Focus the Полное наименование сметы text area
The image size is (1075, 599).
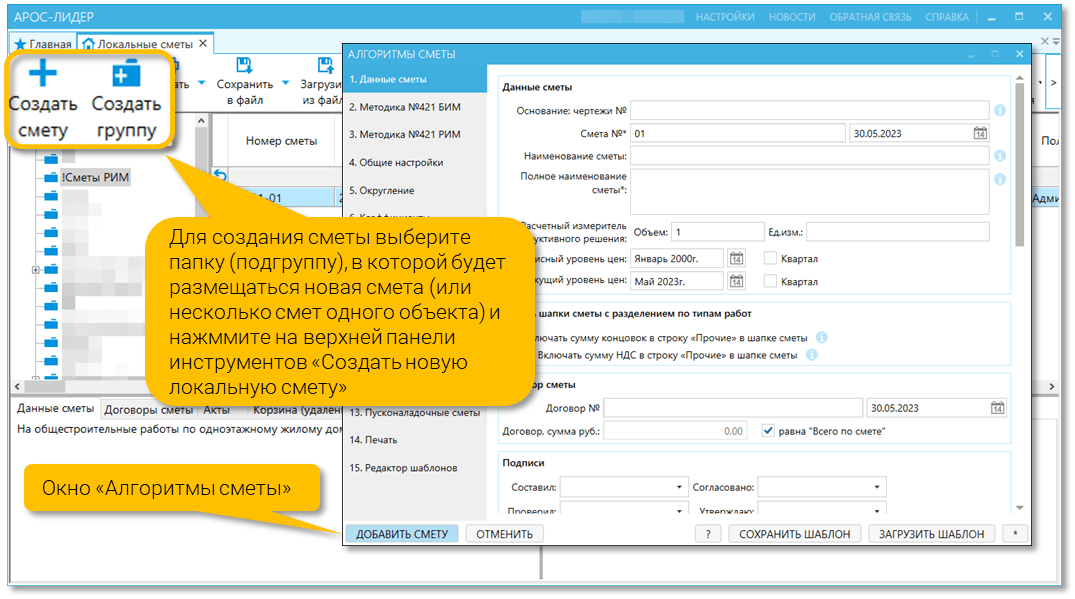pyautogui.click(x=809, y=192)
